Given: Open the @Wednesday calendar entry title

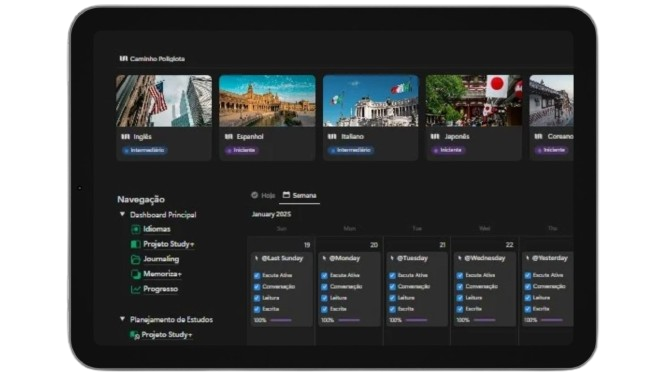Looking at the screenshot, I should (x=485, y=258).
